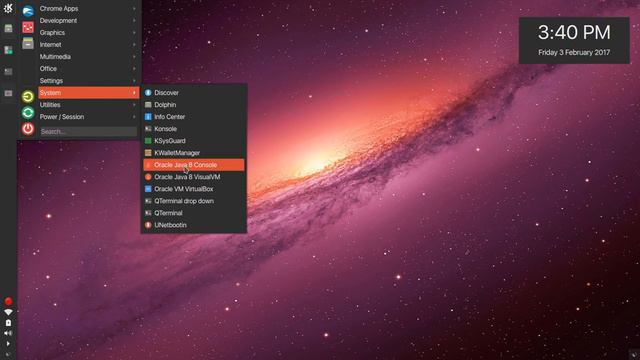Expand the Development submenu arrow
This screenshot has height=360, width=640.
134,20
